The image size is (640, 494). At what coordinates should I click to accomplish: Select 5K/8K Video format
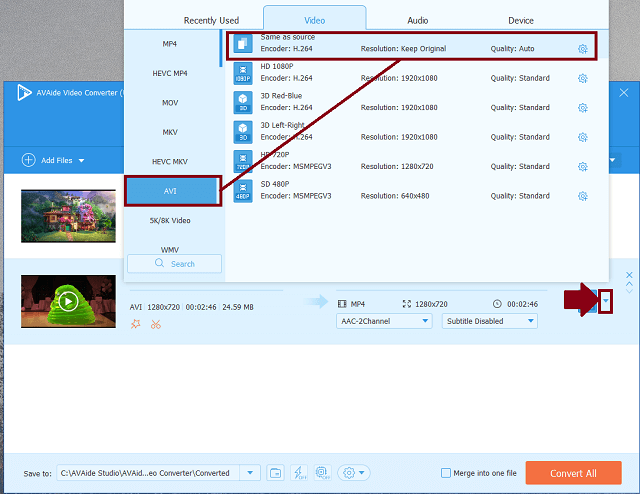coord(171,220)
